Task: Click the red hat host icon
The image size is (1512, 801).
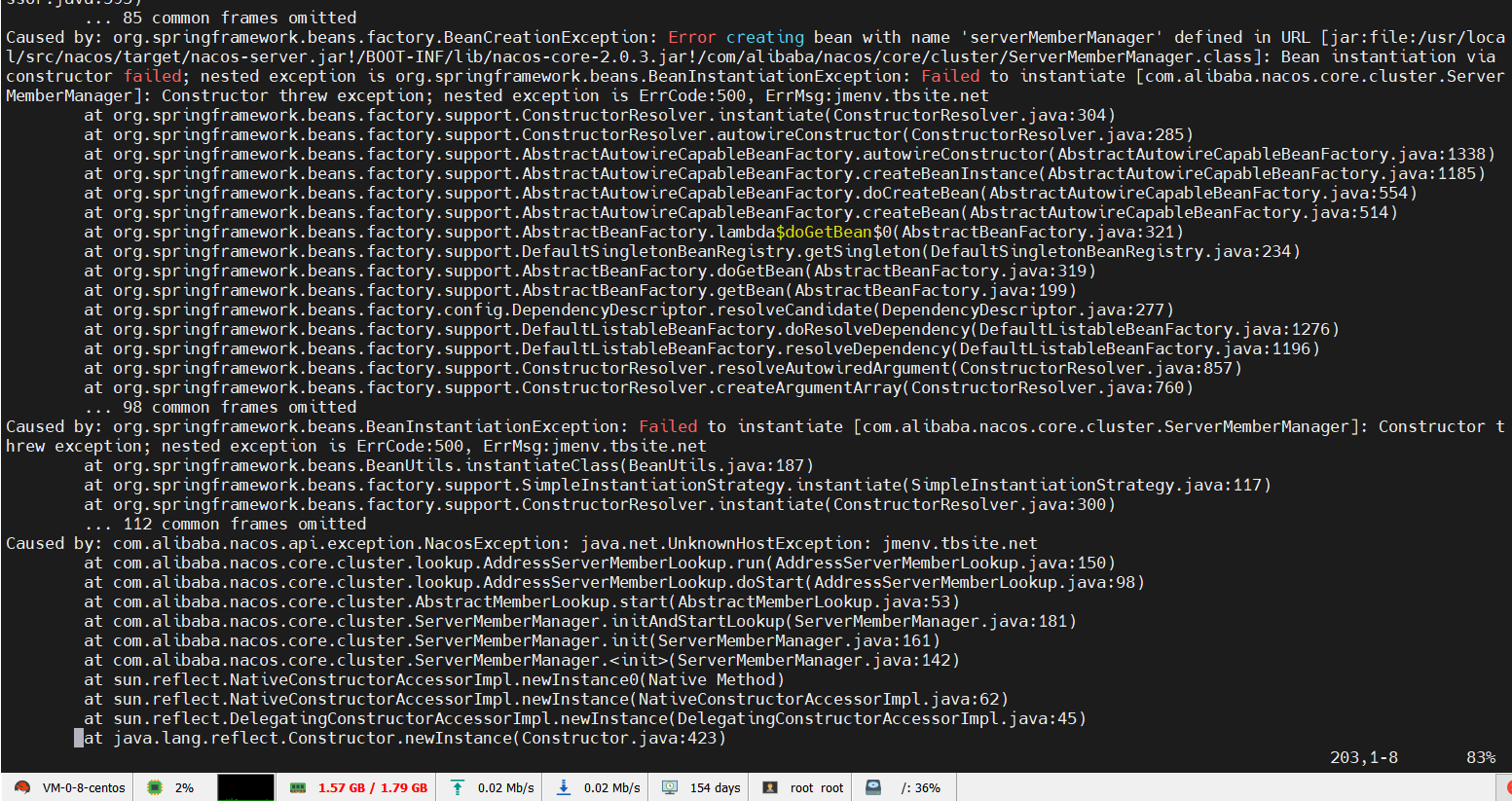Action: coord(22,787)
